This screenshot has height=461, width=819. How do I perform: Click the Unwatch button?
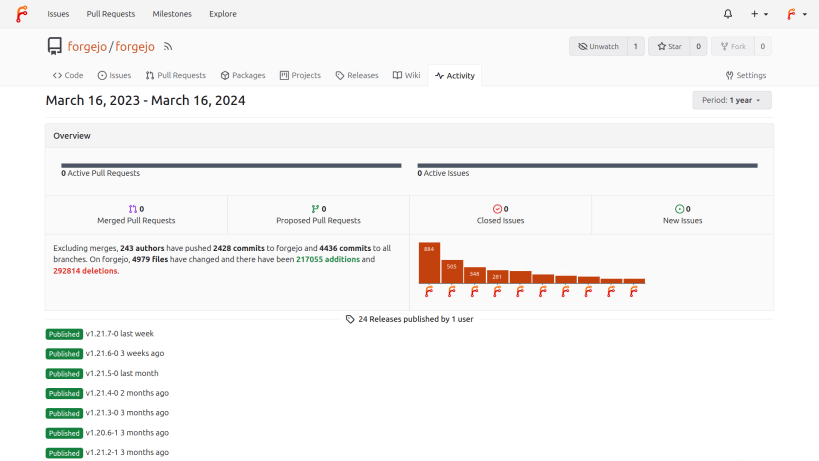pyautogui.click(x=598, y=46)
